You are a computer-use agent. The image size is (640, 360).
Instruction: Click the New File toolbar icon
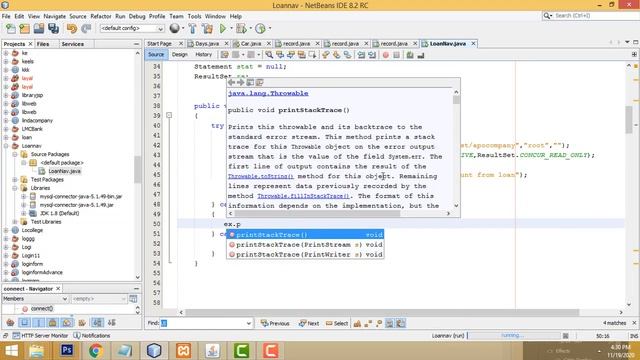11,29
